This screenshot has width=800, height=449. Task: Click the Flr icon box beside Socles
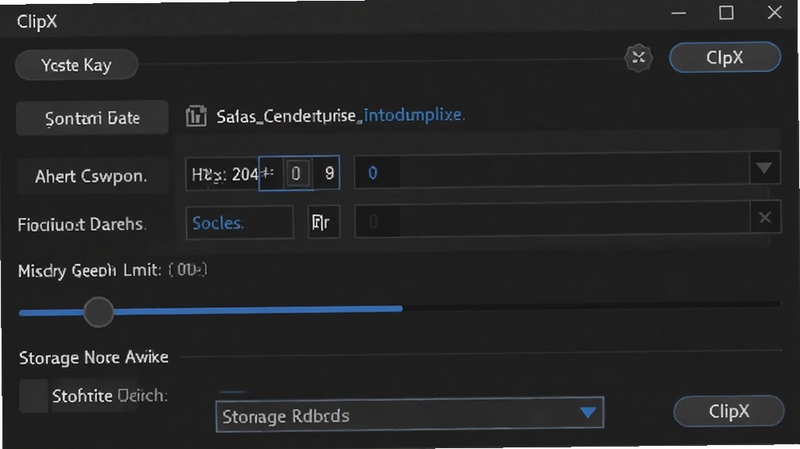324,222
